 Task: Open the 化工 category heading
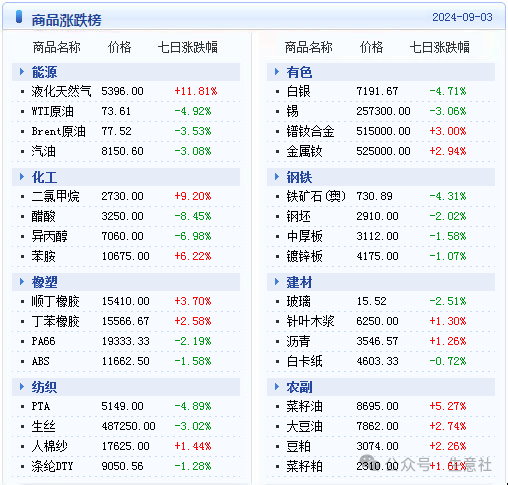coord(44,177)
